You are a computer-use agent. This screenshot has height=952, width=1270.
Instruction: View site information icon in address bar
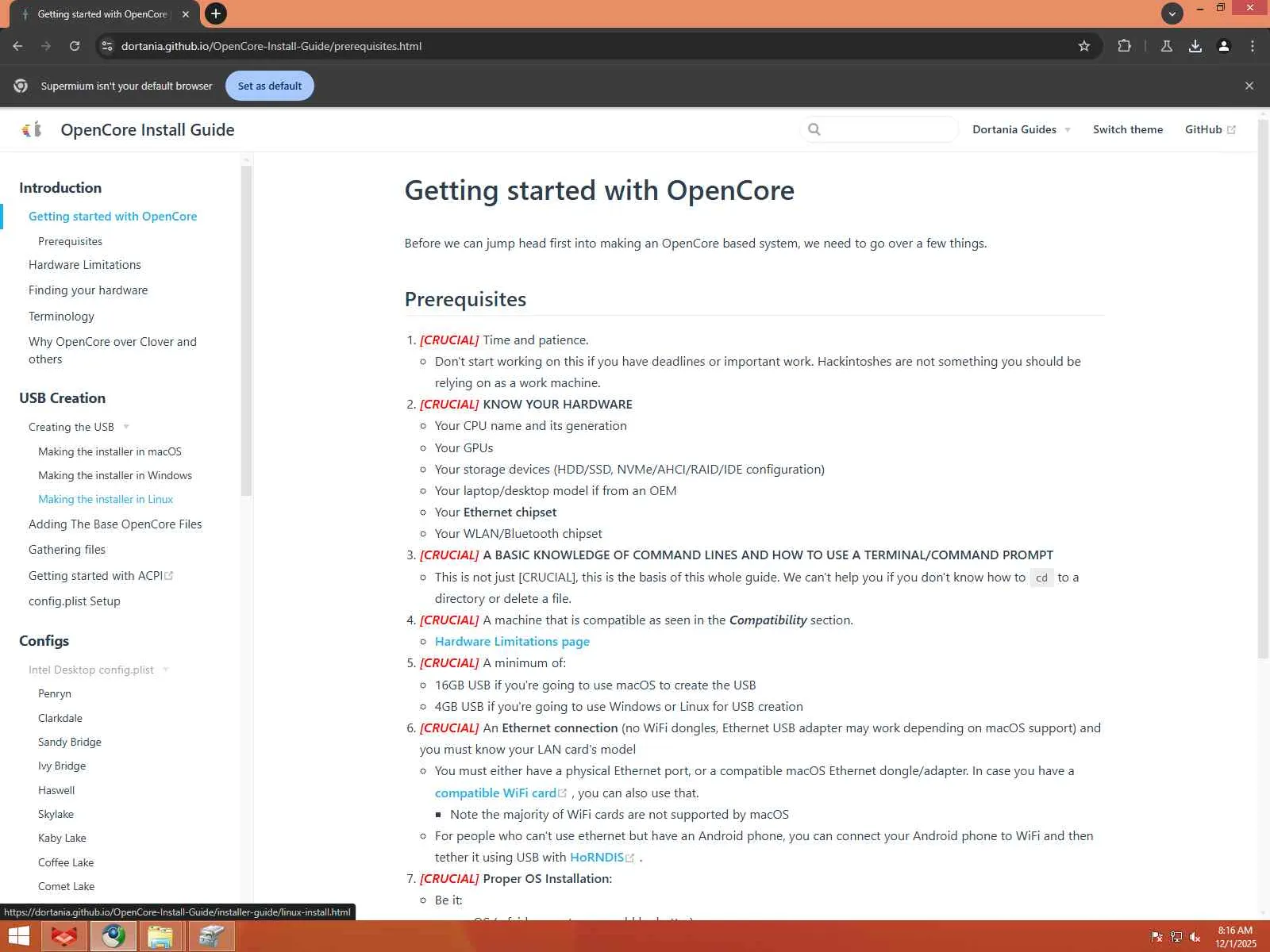tap(107, 46)
